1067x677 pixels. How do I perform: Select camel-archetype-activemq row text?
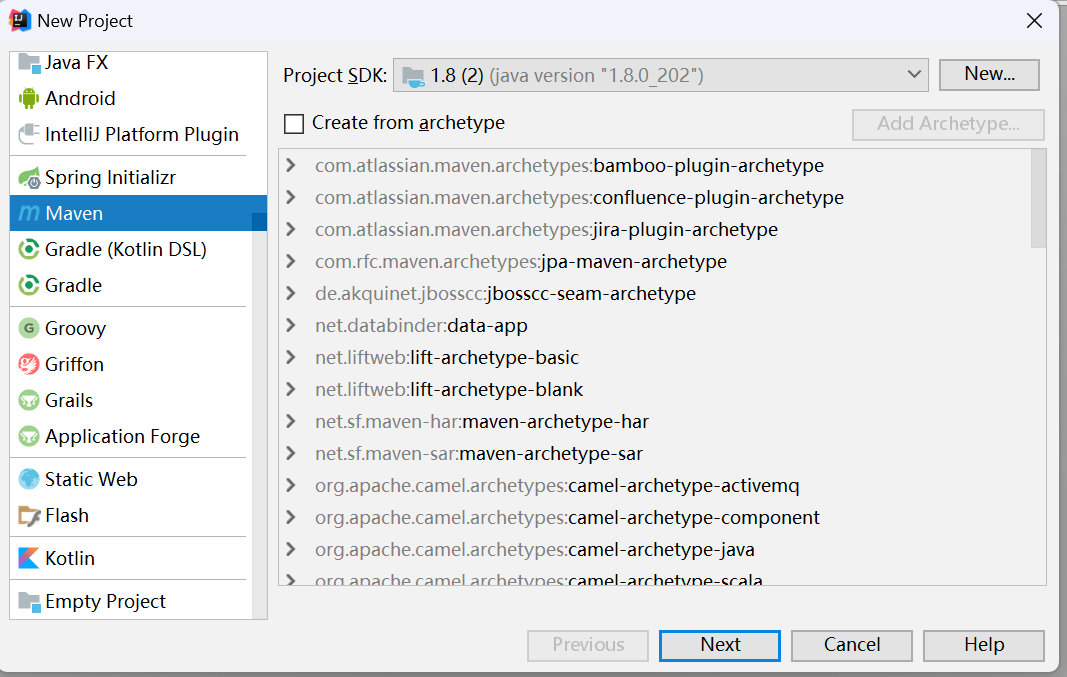(x=557, y=485)
